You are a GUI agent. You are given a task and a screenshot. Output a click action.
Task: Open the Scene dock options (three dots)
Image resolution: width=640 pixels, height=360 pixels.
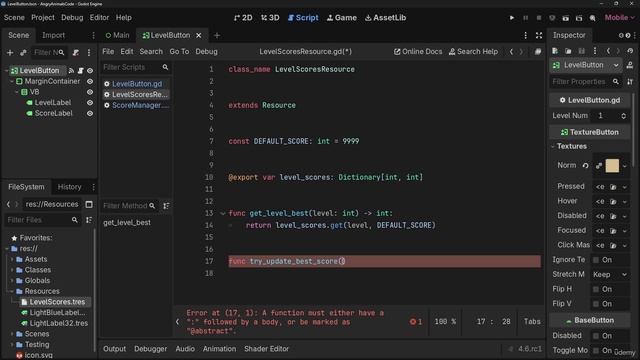click(x=89, y=53)
